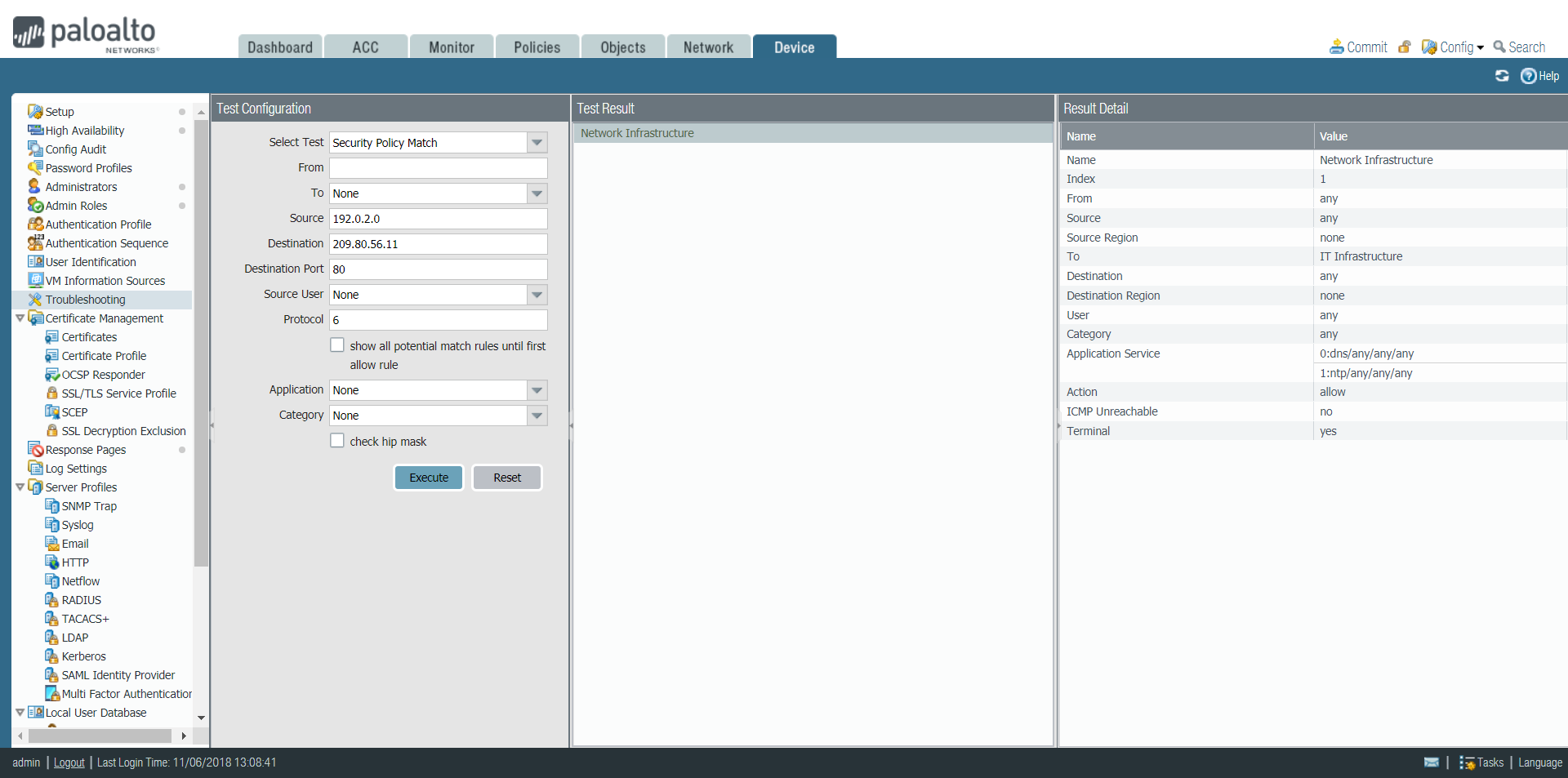Click the Tasks icon in status bar

[x=1467, y=762]
